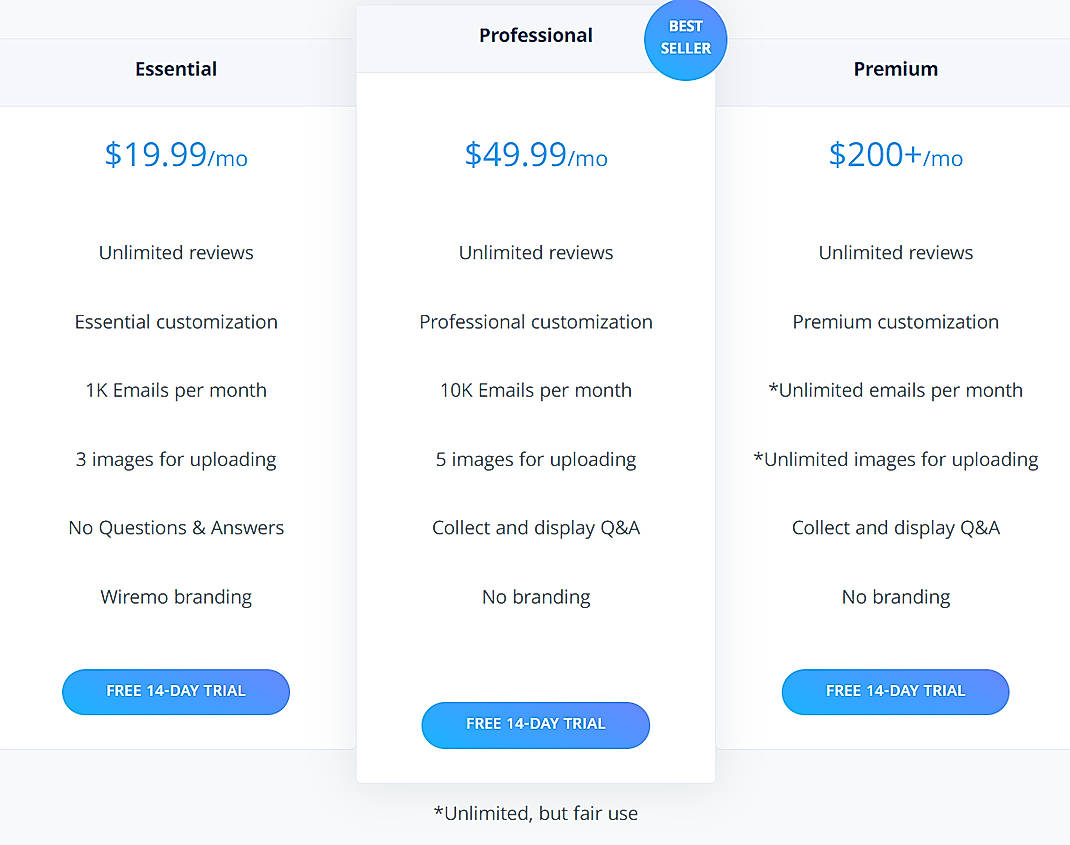Click the Wiremo branding feature text
Screen dimensions: 1070x845
[x=176, y=596]
